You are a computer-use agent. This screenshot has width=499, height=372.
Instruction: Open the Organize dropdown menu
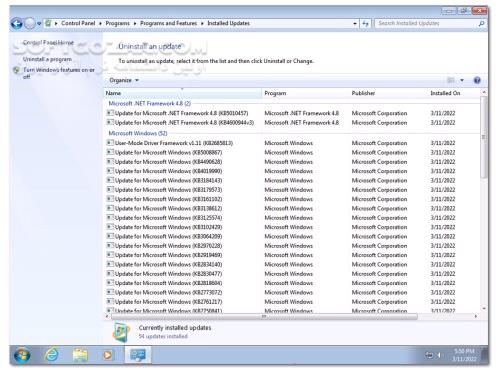[124, 80]
